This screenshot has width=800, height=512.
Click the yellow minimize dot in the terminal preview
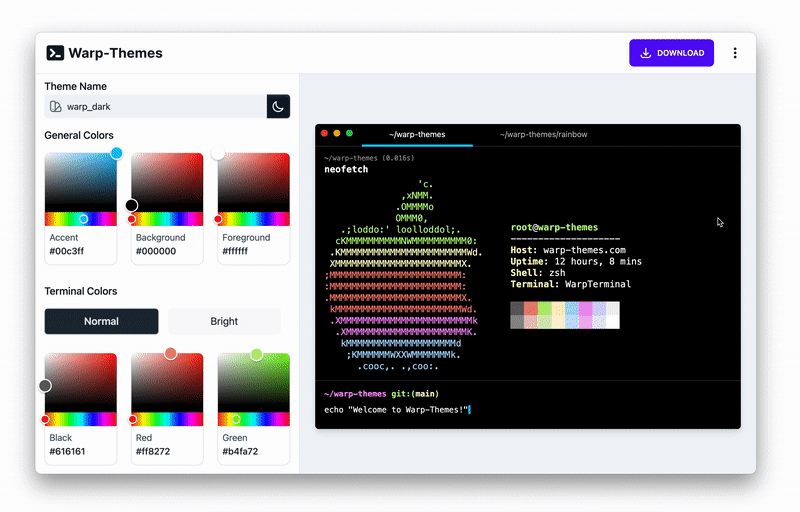(337, 134)
